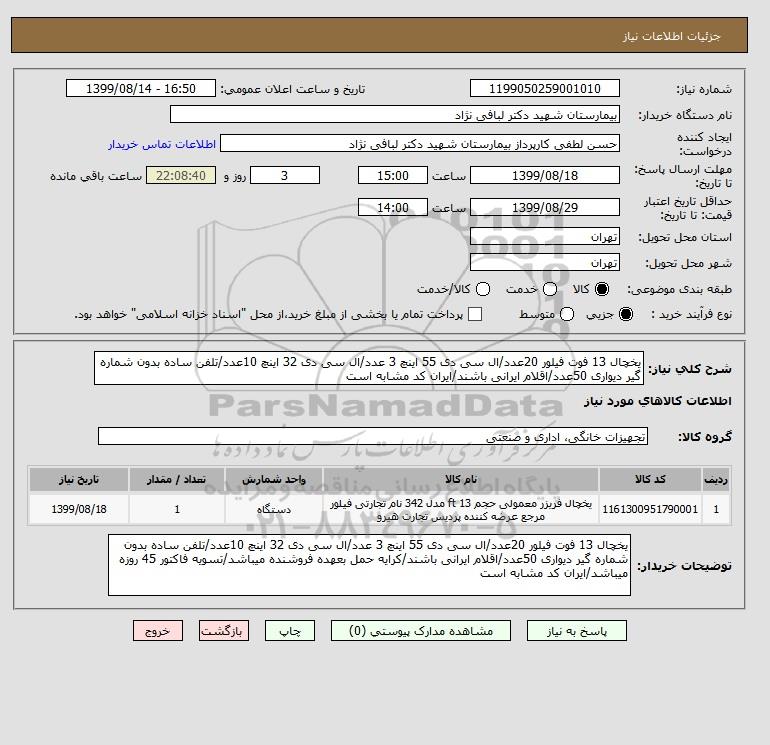Click the announcement date field 1399/08/14 - 16:50
770x745 pixels.
coord(141,88)
